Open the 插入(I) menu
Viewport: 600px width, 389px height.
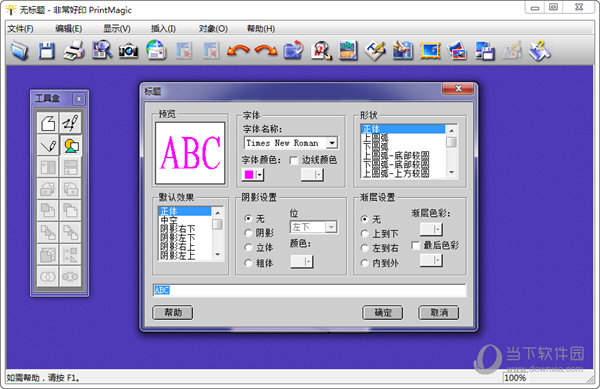click(x=163, y=29)
